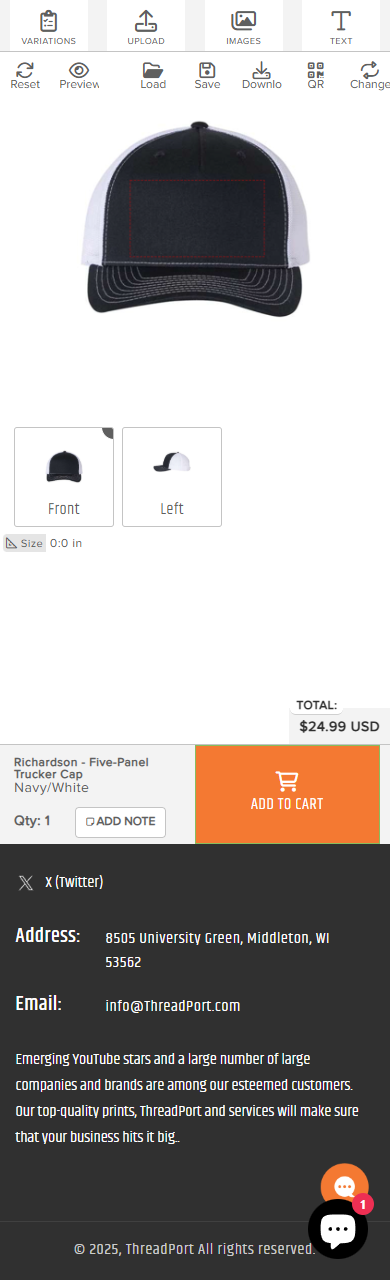Select the Text tool

(x=341, y=26)
